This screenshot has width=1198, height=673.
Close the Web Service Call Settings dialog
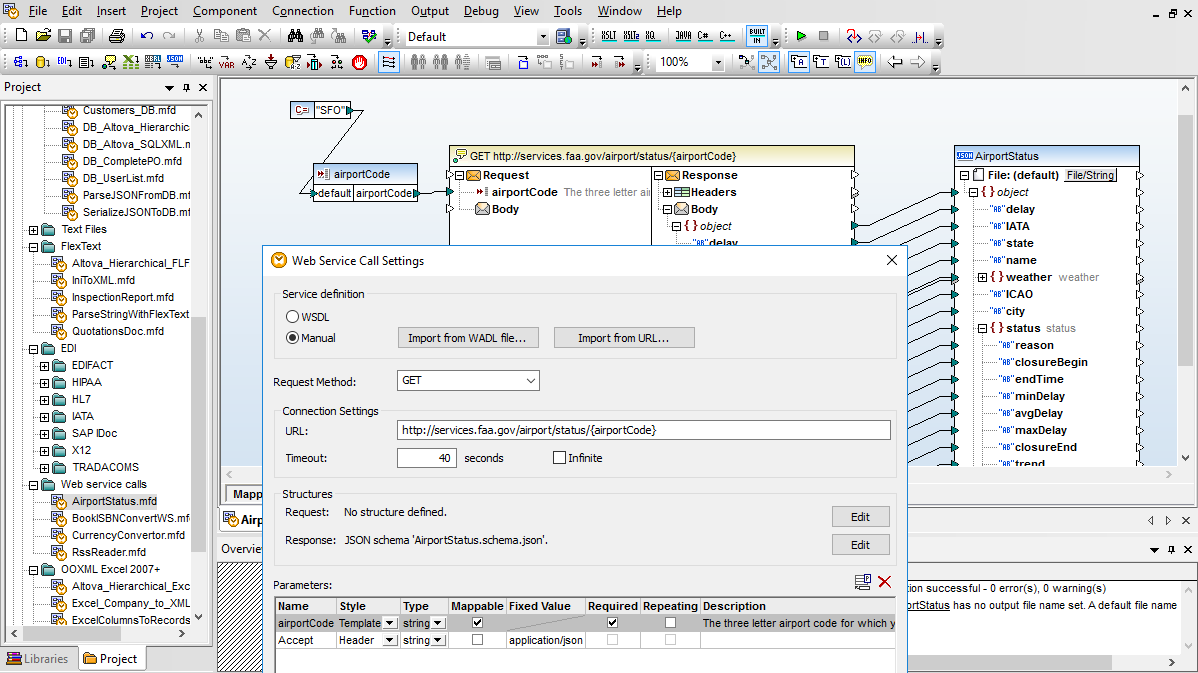coord(892,260)
